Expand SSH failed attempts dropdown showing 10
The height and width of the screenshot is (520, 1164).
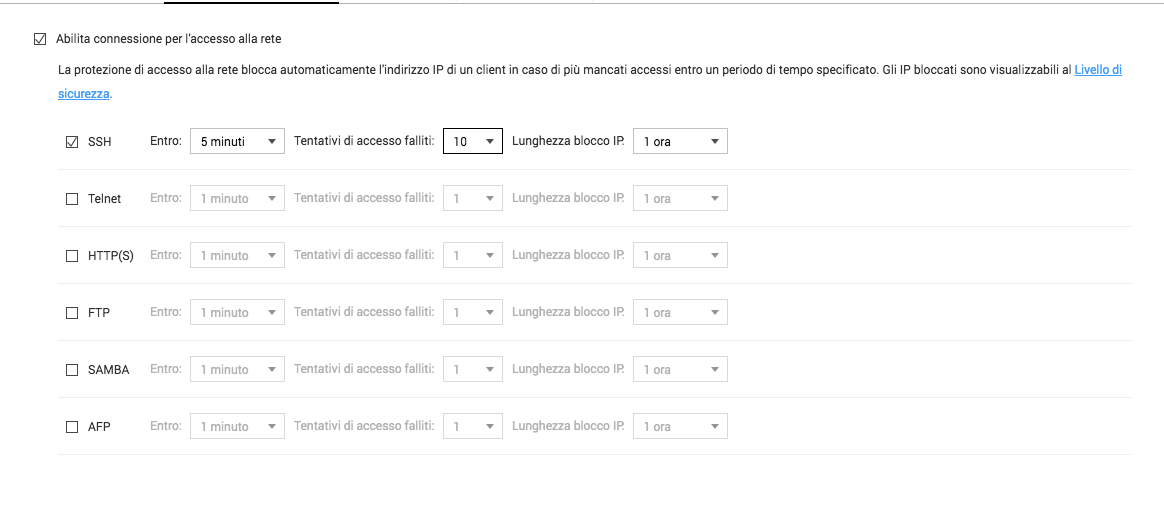click(x=473, y=142)
